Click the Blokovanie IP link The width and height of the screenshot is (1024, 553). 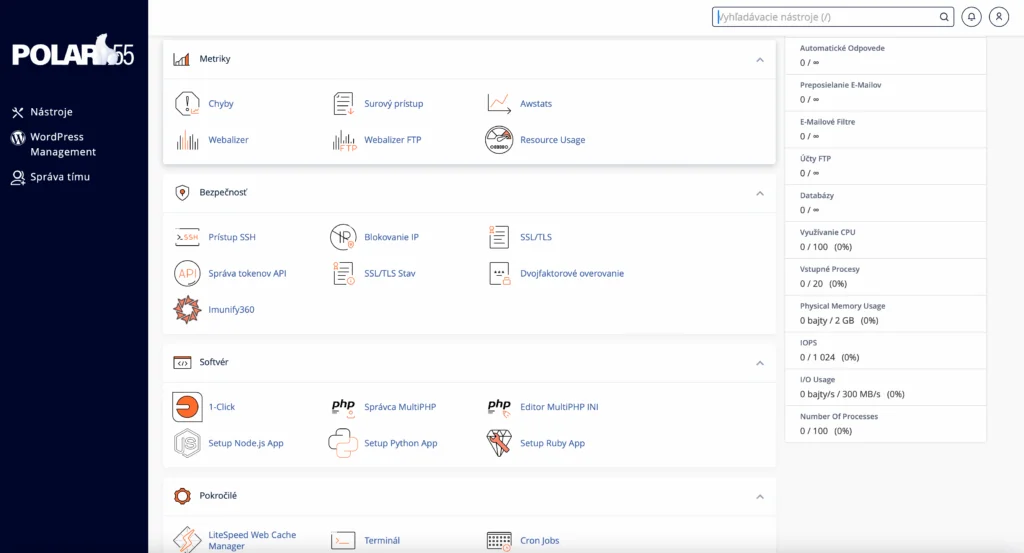click(x=391, y=237)
